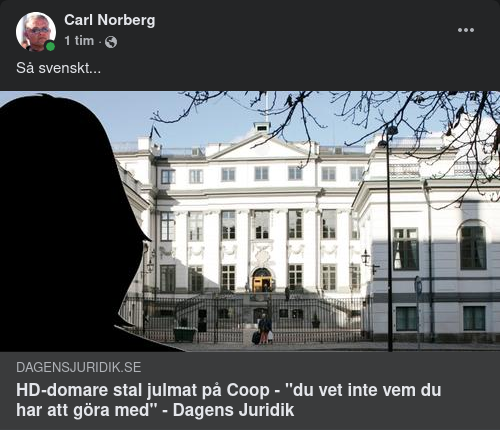Click the globe public audience icon
Image resolution: width=500 pixels, height=430 pixels.
point(111,42)
